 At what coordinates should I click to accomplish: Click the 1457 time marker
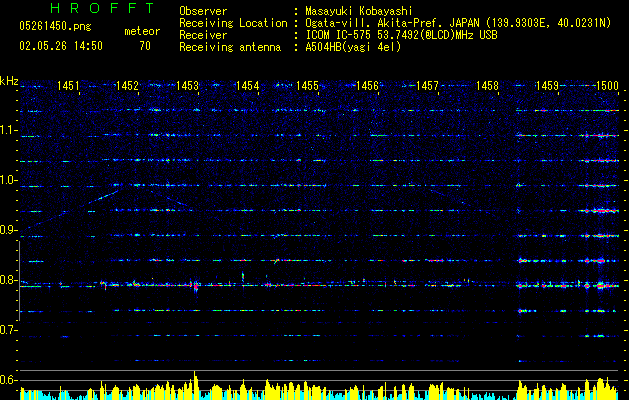[427, 85]
